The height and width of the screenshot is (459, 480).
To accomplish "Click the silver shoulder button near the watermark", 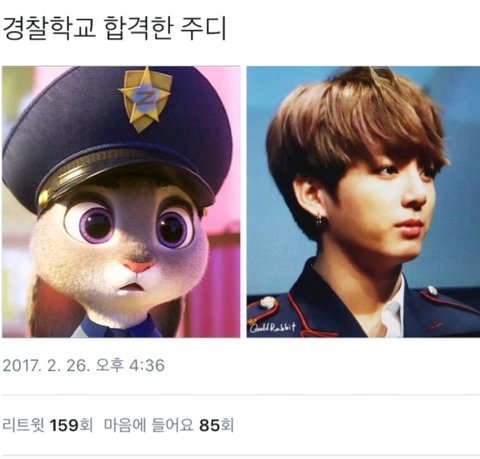I will click(x=267, y=303).
